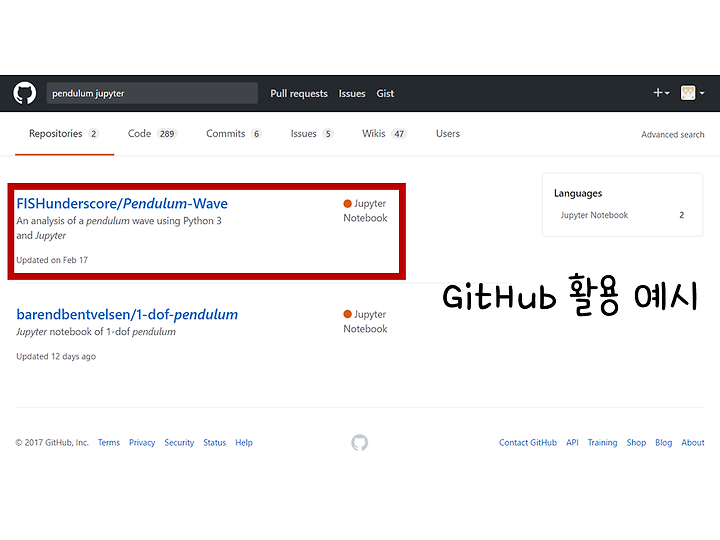The height and width of the screenshot is (540, 720).
Task: Open Contact GitHub link in footer
Action: [528, 443]
